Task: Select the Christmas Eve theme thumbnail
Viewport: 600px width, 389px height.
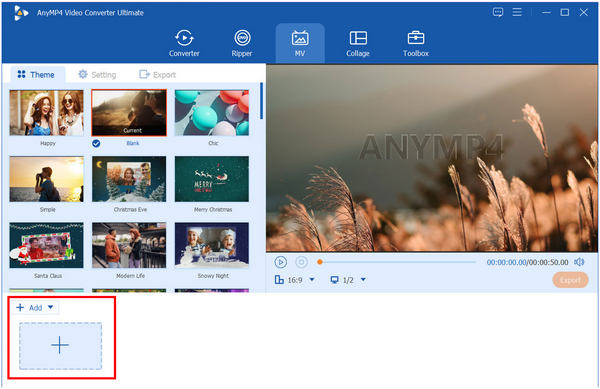Action: (x=129, y=179)
